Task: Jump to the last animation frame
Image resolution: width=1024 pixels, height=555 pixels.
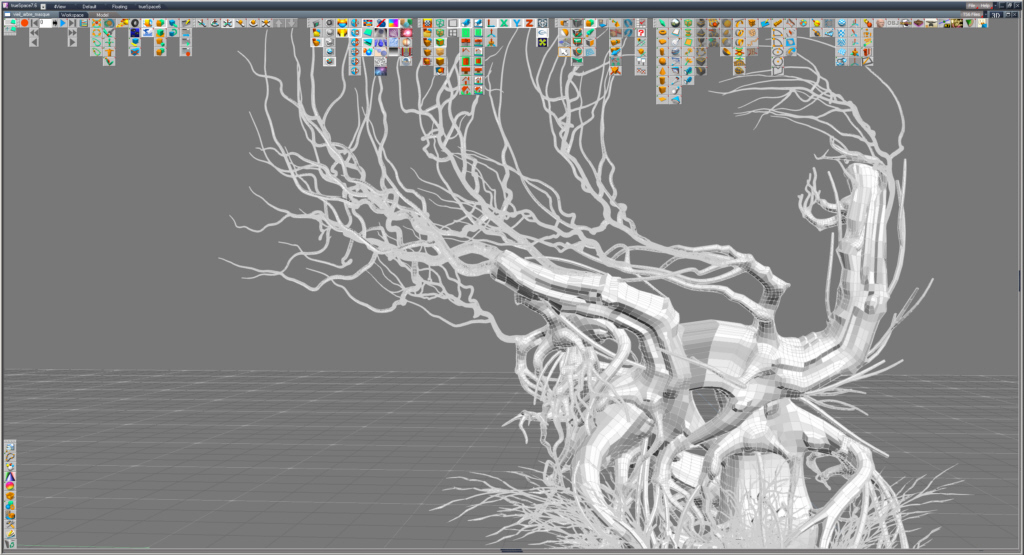Action: tap(72, 23)
